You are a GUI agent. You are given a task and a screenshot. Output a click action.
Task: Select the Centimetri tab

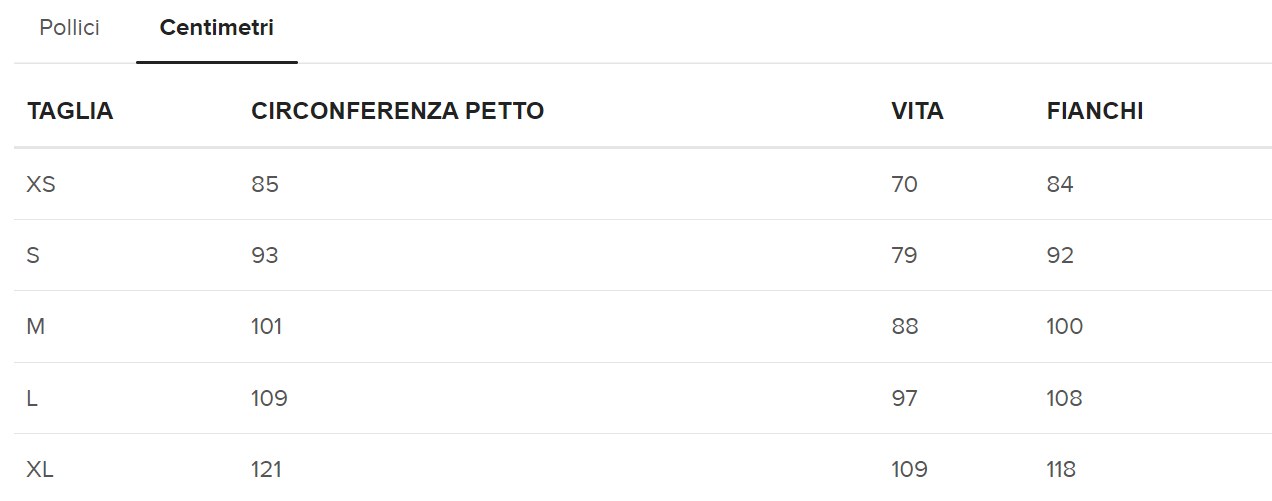[217, 28]
